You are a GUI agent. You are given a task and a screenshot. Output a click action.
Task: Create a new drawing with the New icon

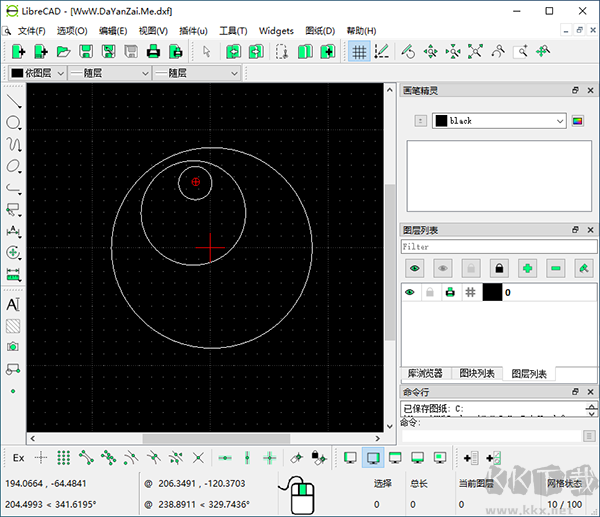tap(18, 52)
